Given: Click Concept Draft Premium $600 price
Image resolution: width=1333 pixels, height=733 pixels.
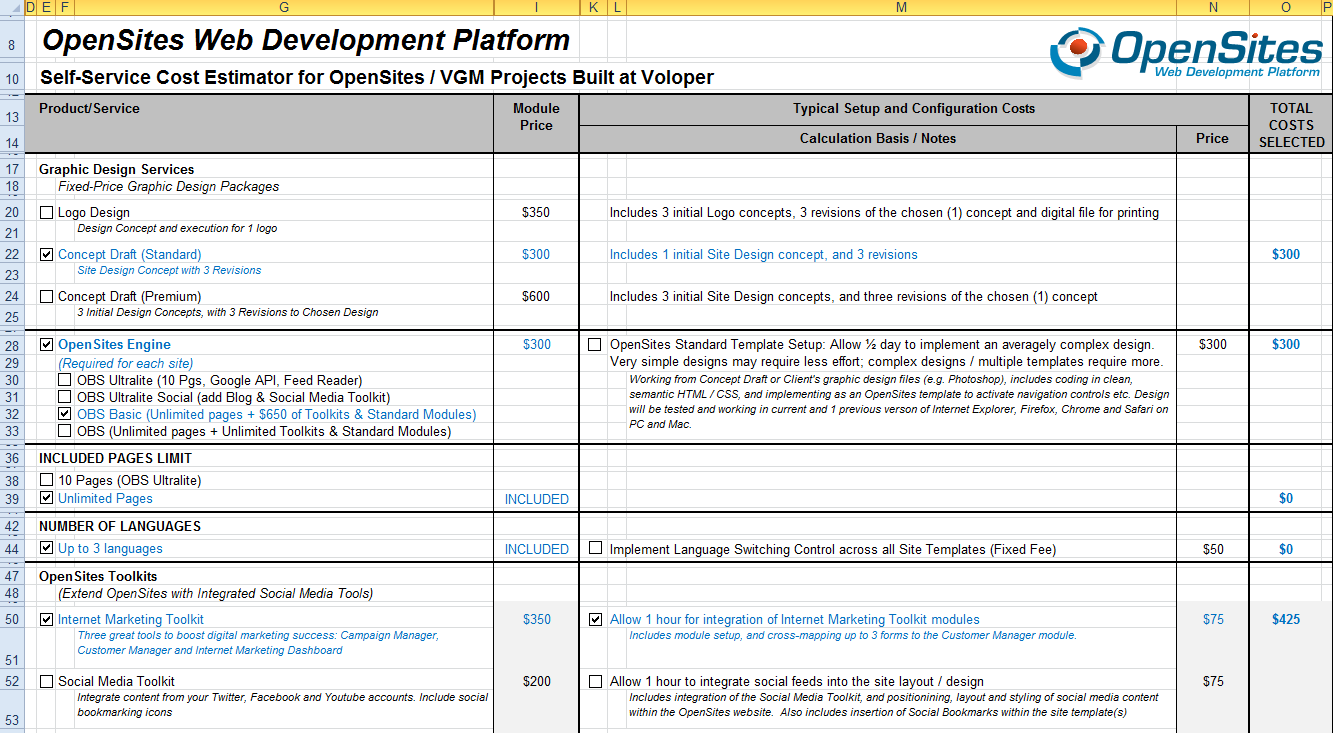Looking at the screenshot, I should pos(536,297).
